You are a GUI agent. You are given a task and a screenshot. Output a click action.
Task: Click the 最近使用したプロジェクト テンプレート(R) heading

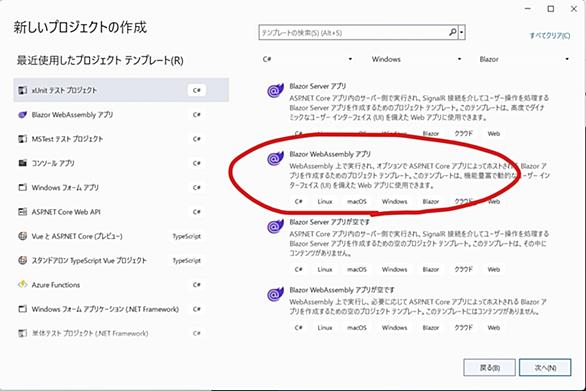100,60
